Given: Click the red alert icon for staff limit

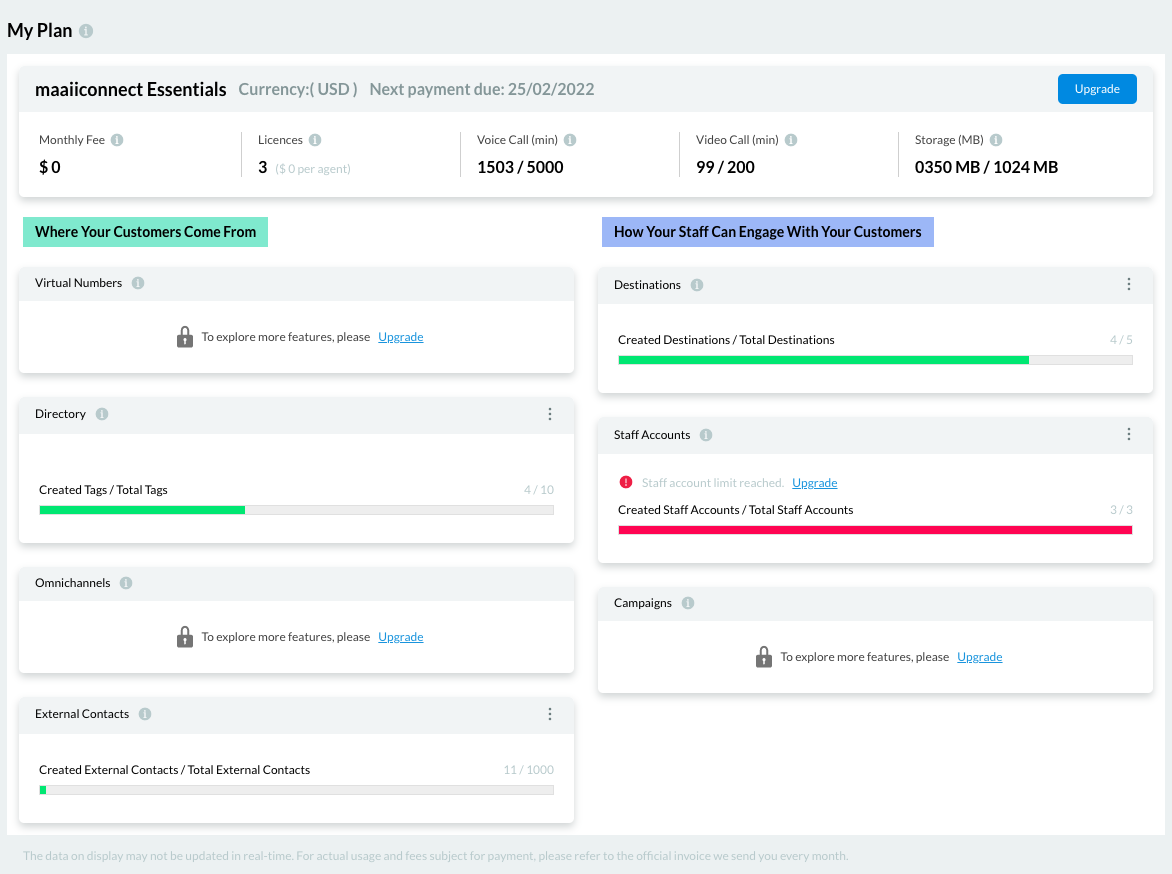Looking at the screenshot, I should click(626, 482).
